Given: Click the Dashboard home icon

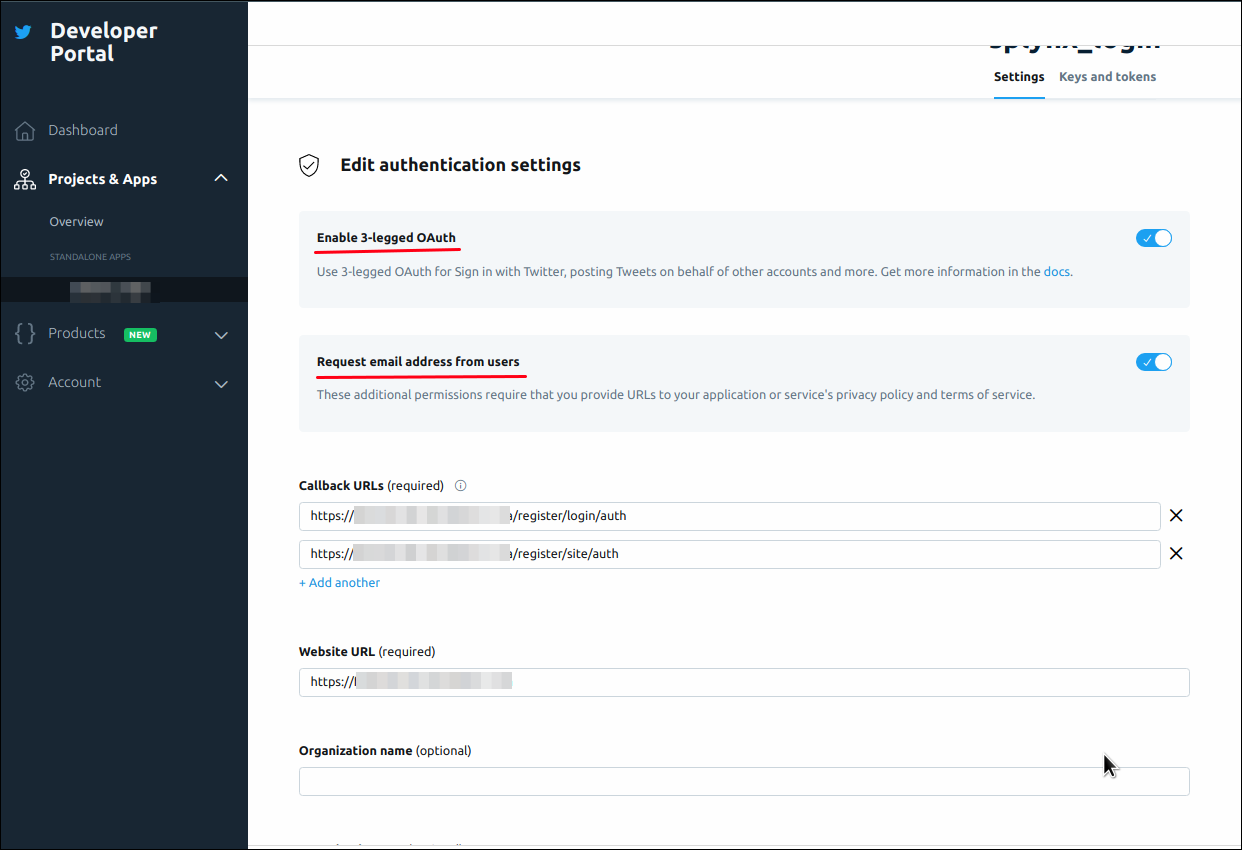Looking at the screenshot, I should (x=25, y=131).
